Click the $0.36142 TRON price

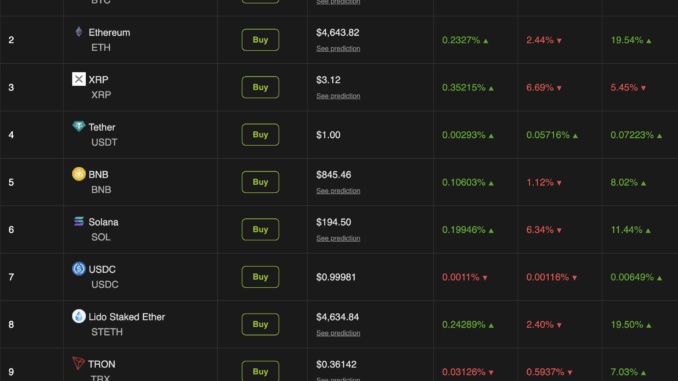point(336,365)
